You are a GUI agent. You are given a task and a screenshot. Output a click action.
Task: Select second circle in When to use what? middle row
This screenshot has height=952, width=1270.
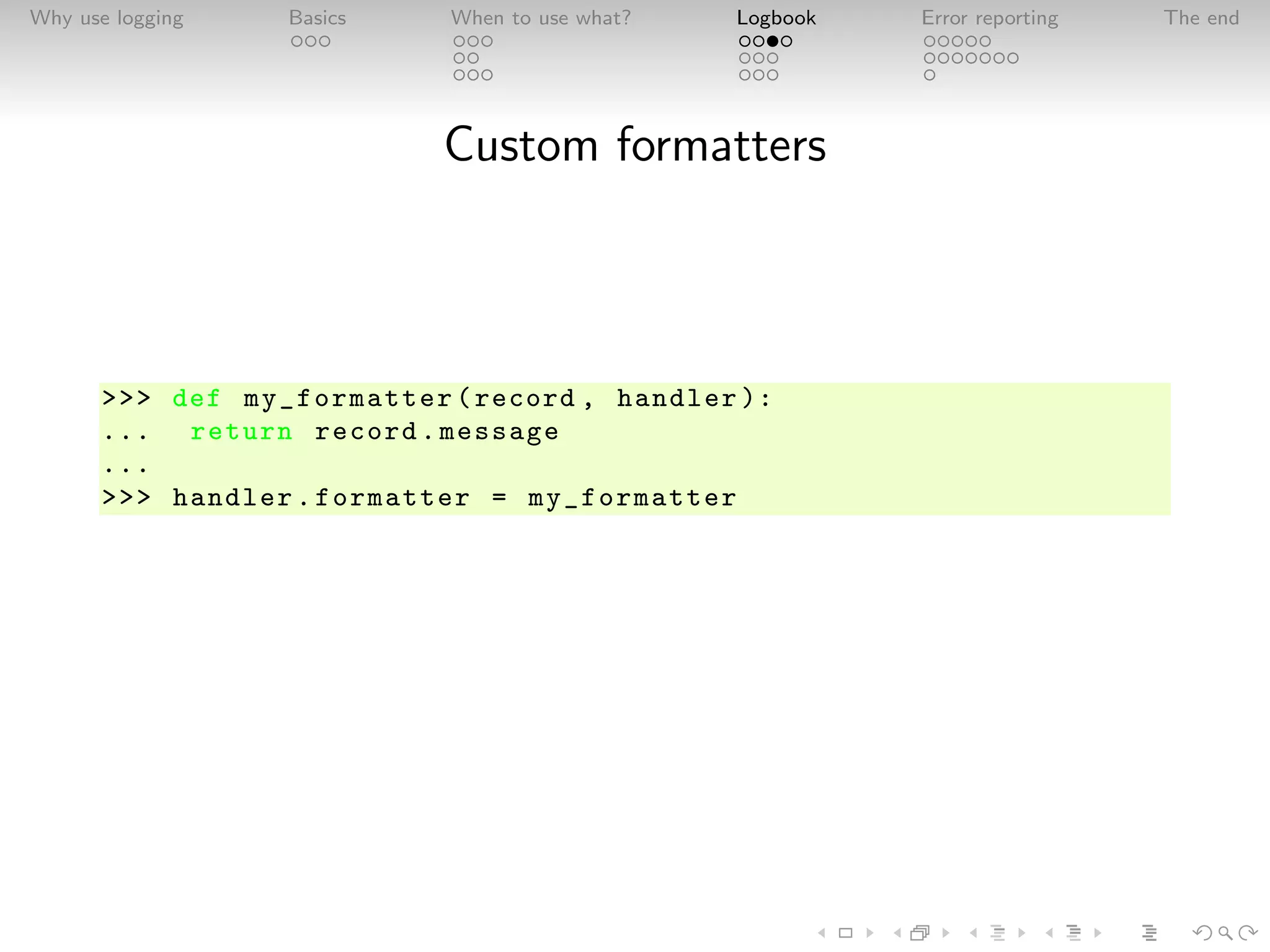point(473,58)
